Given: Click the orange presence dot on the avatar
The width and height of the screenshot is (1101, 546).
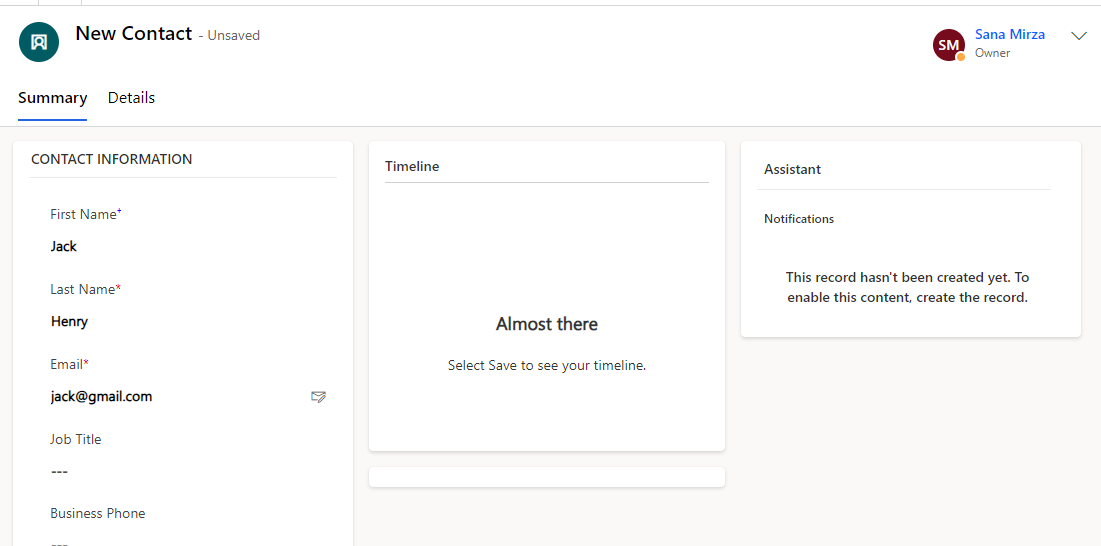Looking at the screenshot, I should click(961, 57).
